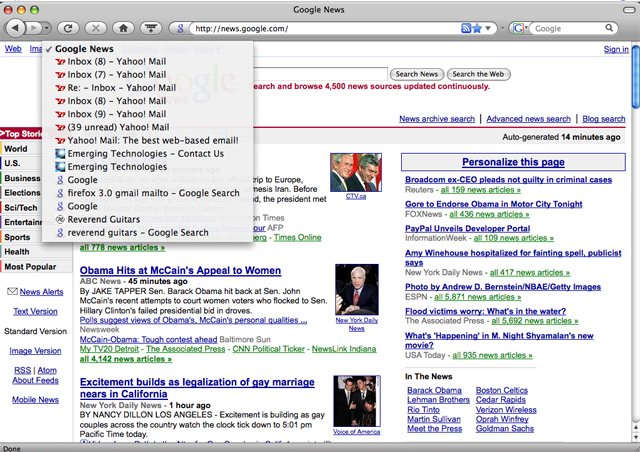640x452 pixels.
Task: Expand the address bar history dropdown arrow
Action: pos(488,29)
